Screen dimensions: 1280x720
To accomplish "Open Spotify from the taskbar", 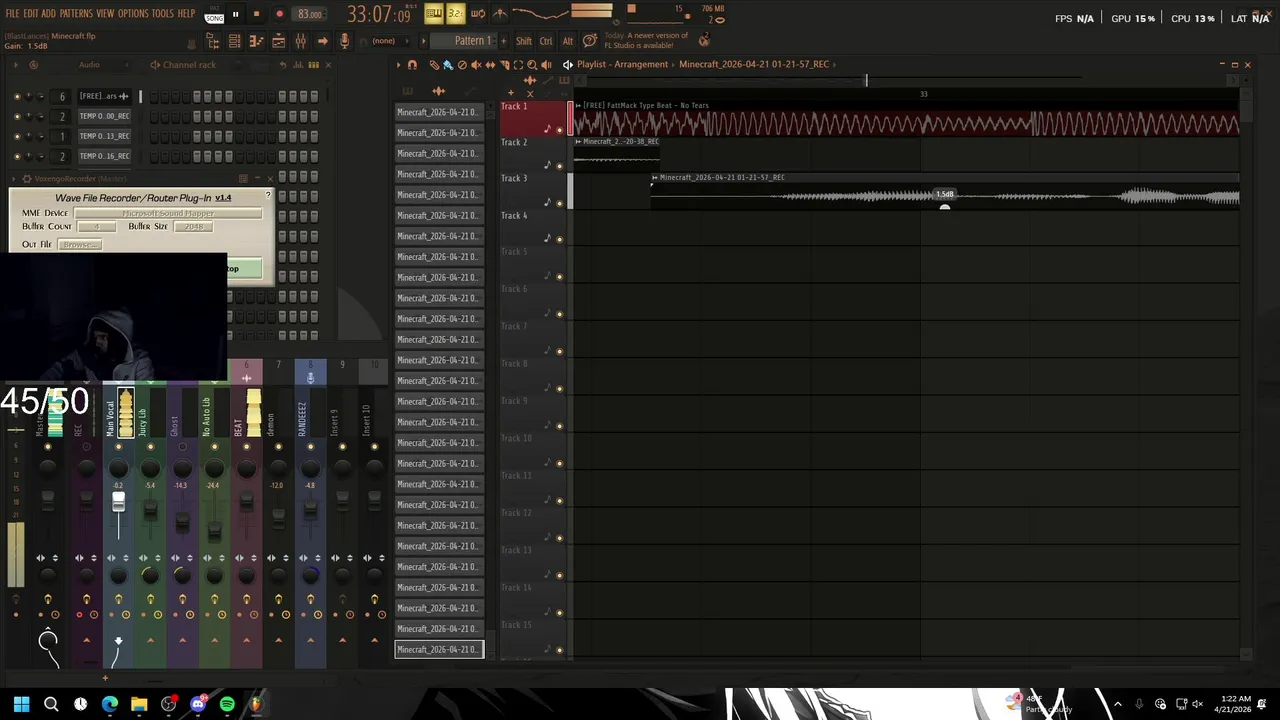I will (227, 704).
